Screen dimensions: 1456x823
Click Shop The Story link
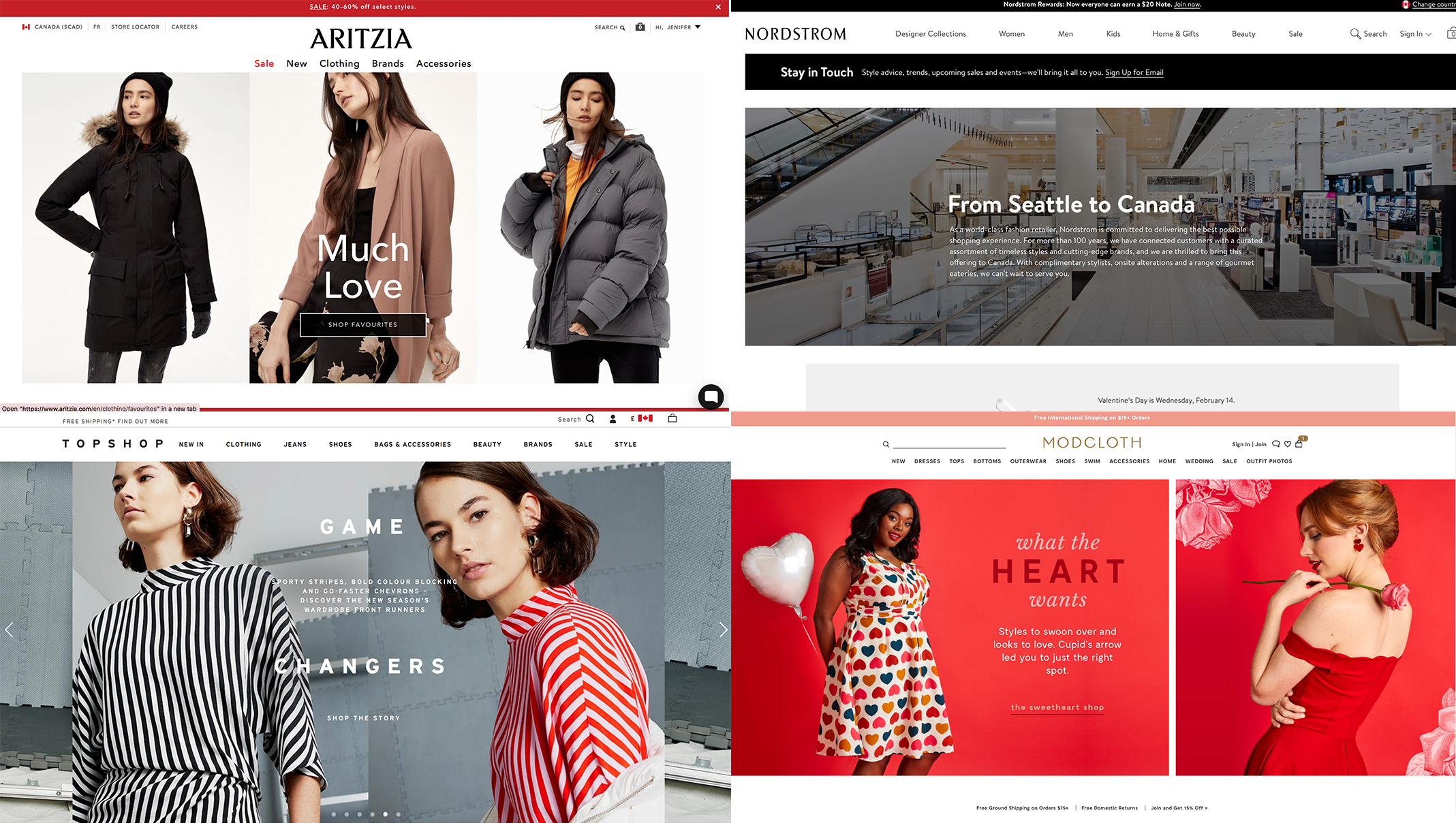click(363, 718)
